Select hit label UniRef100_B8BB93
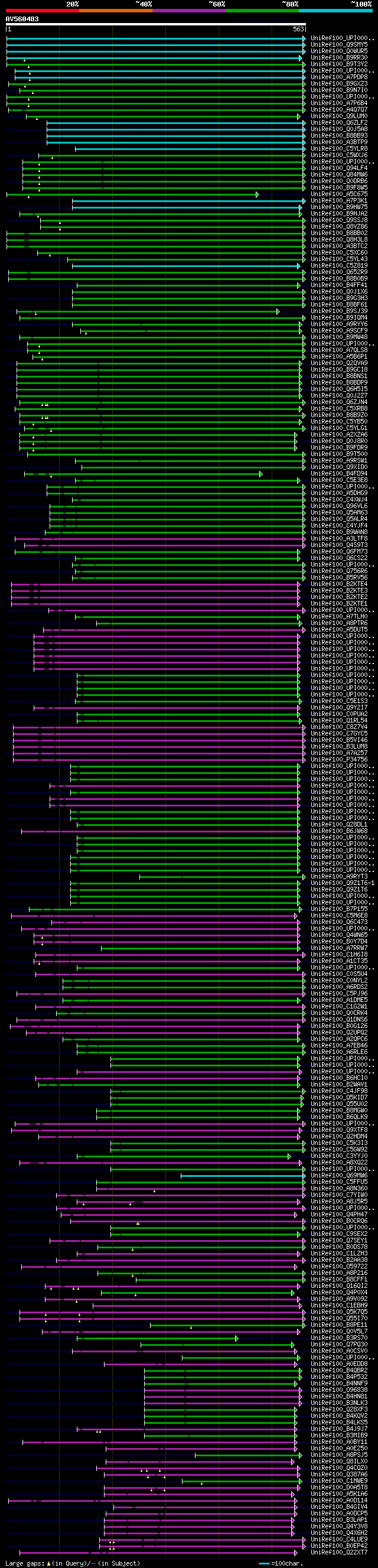Screen dimensions: 378x1568 [339, 136]
